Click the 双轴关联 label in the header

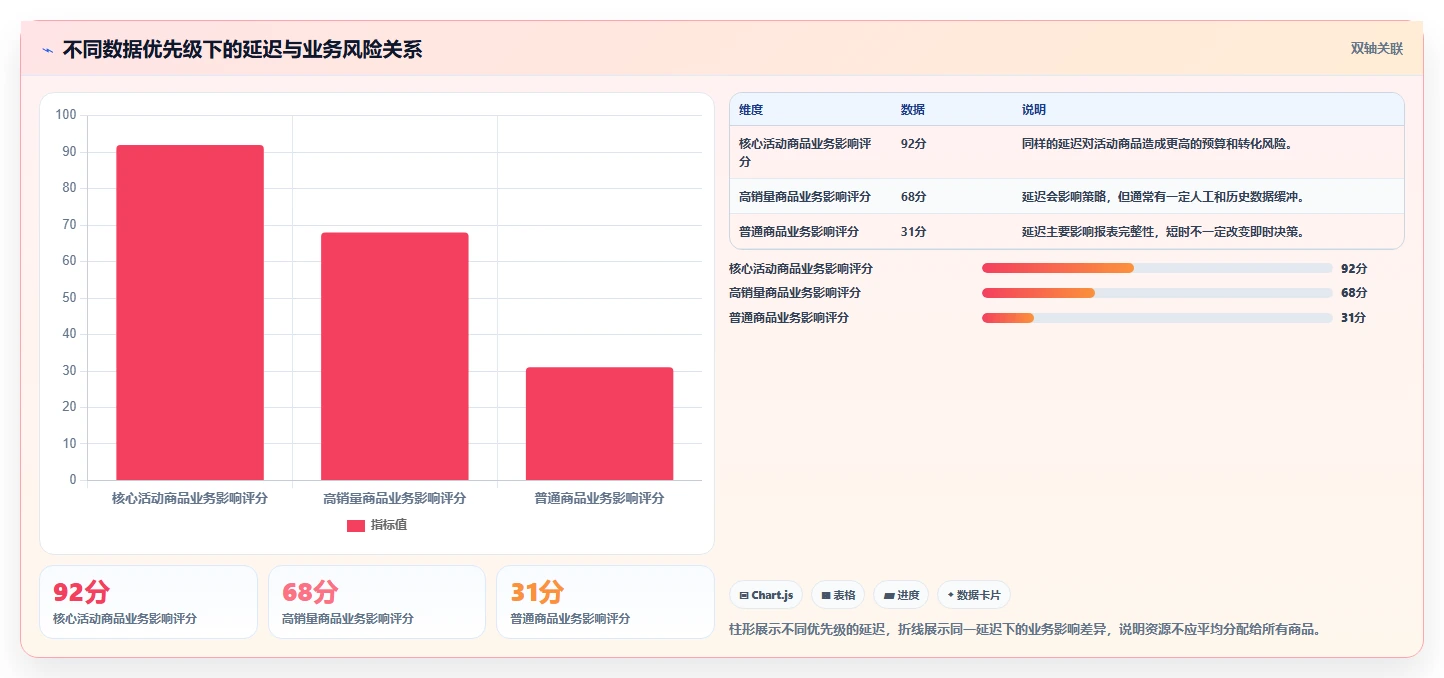coord(1377,48)
